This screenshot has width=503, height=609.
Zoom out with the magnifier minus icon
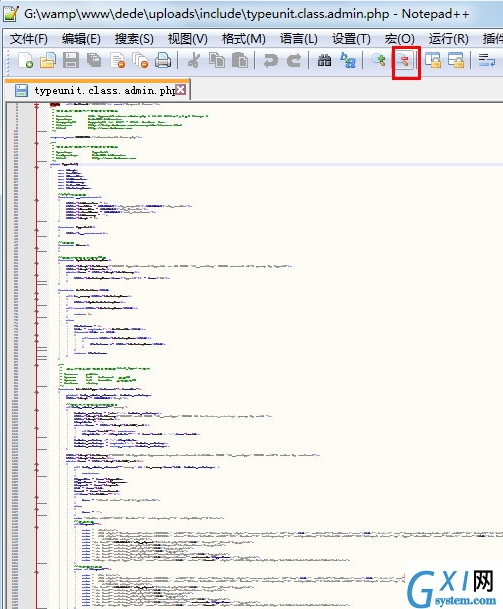[x=404, y=61]
